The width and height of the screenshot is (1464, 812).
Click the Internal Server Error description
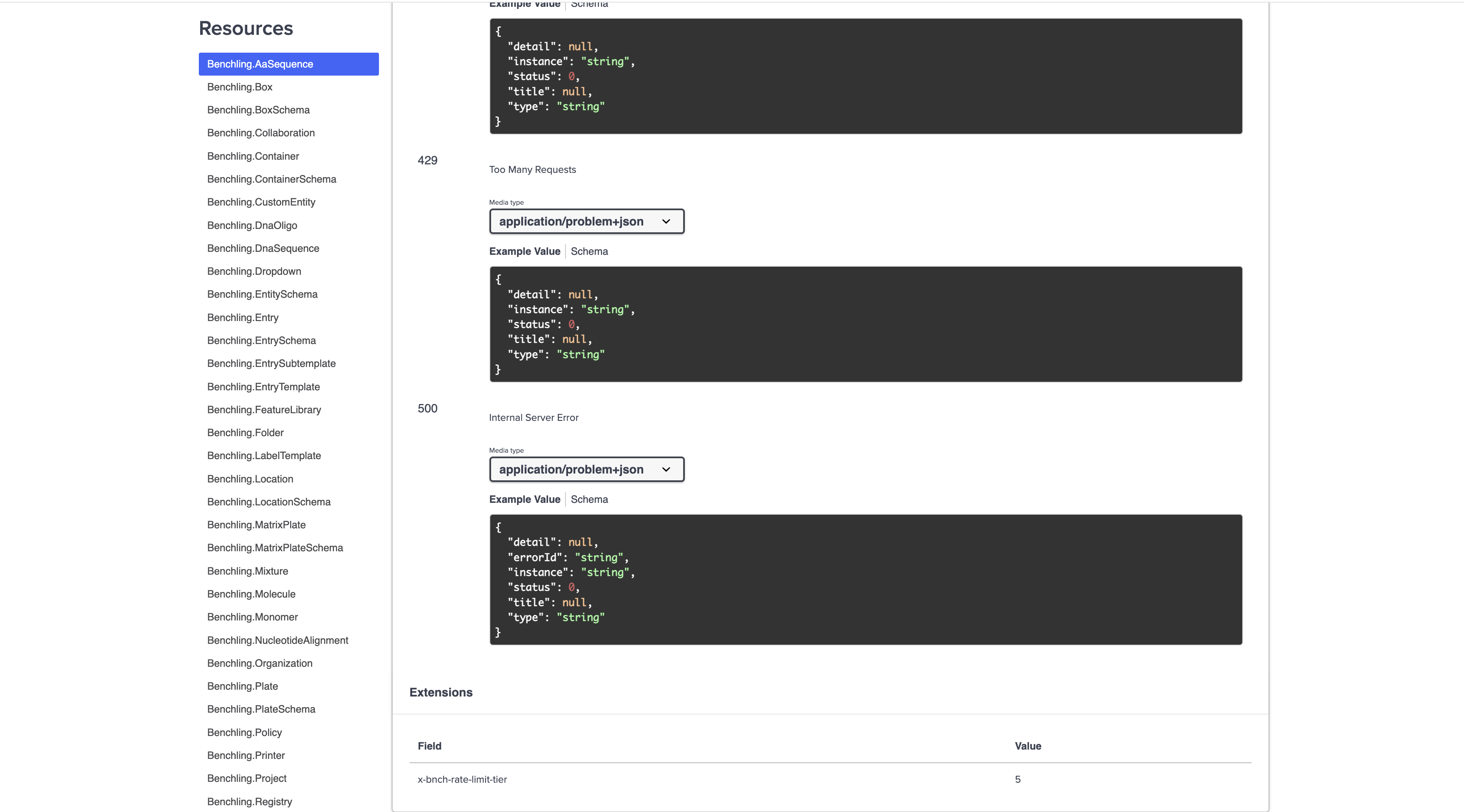[534, 417]
